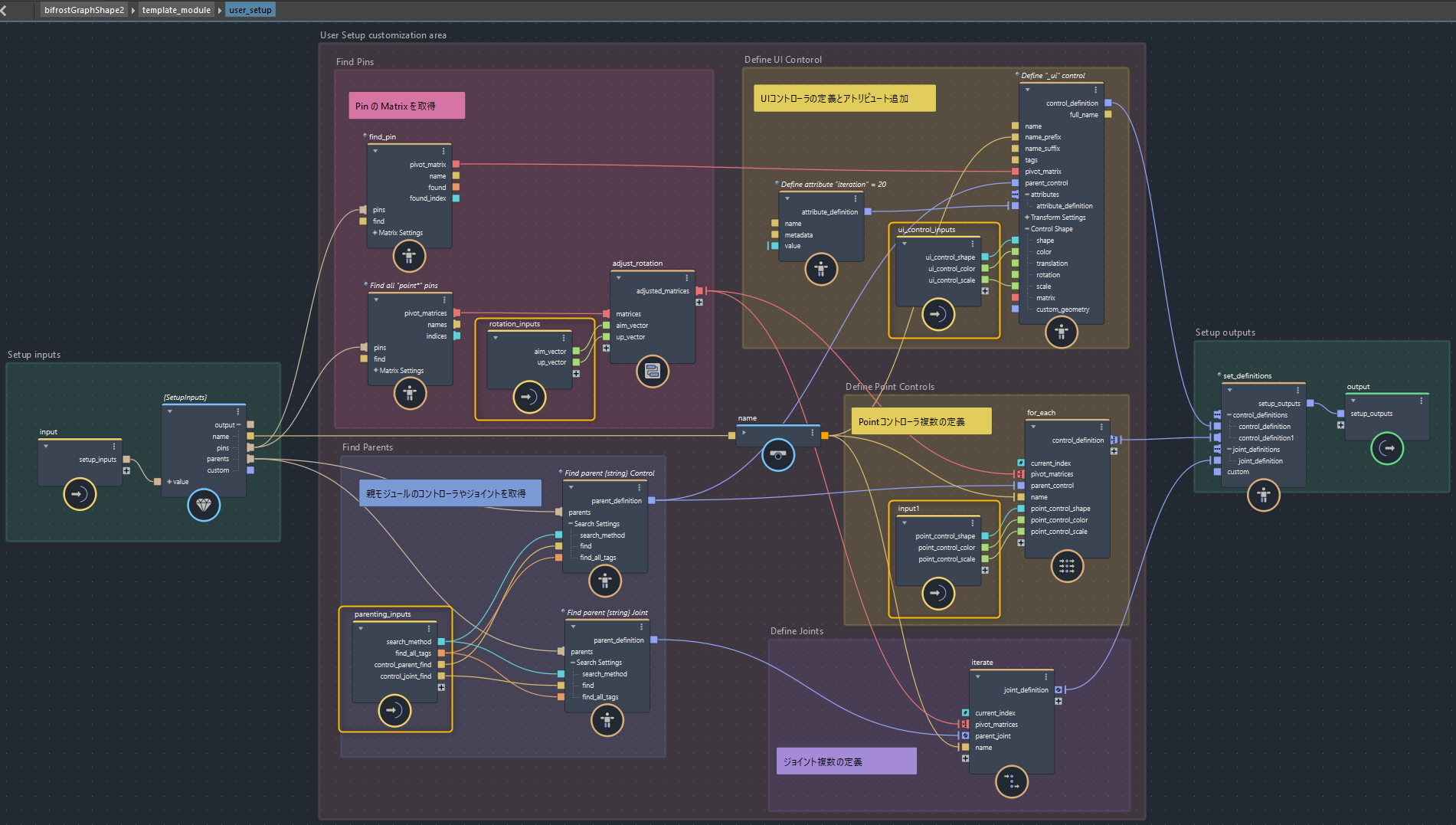Click the arrow icon on the input node
This screenshot has height=825, width=1456.
tap(79, 494)
